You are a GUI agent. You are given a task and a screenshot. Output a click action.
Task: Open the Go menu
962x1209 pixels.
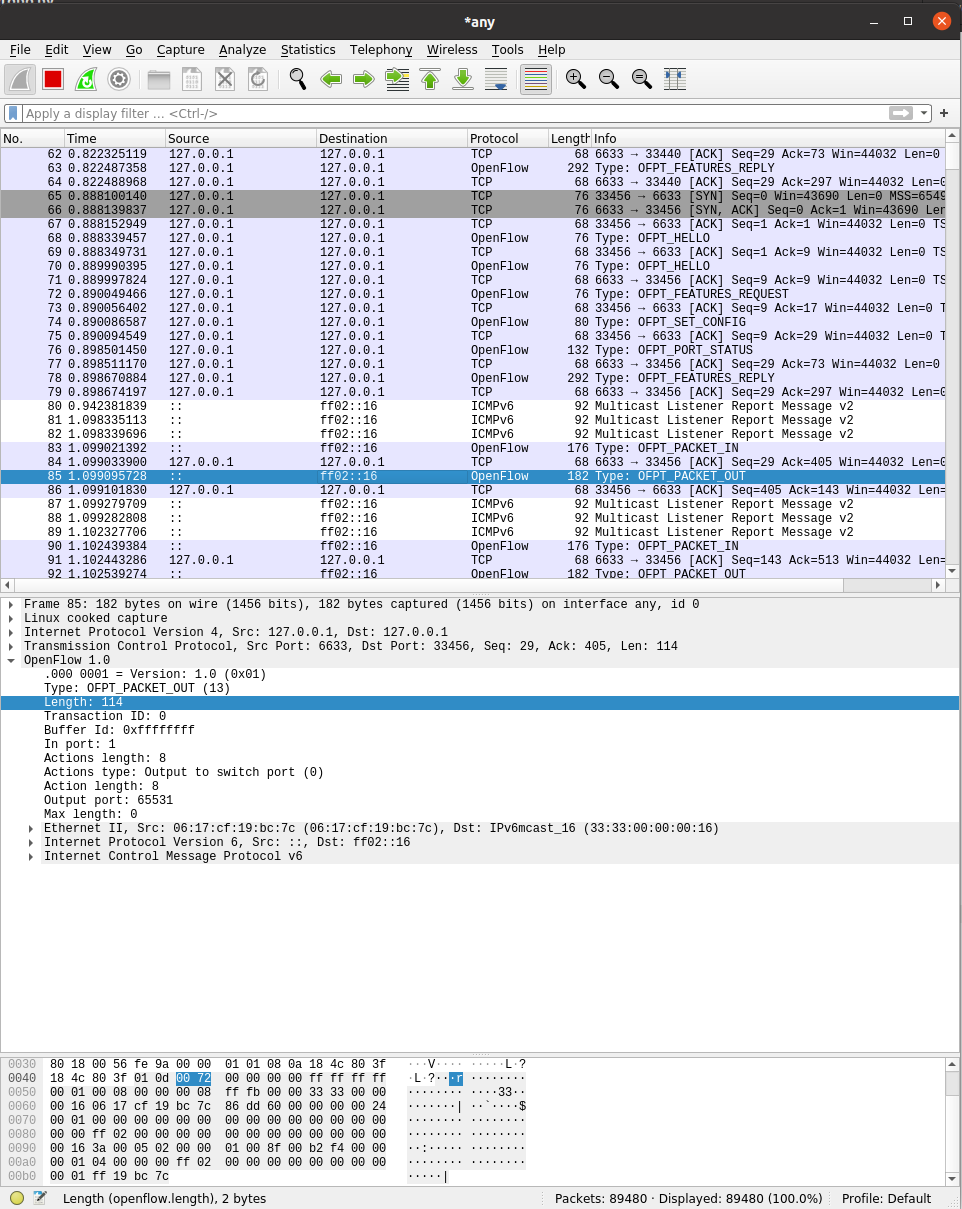point(134,49)
